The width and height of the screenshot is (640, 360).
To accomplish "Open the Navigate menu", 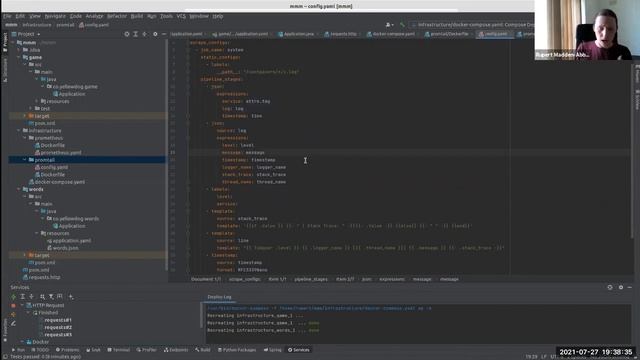I will [x=55, y=16].
